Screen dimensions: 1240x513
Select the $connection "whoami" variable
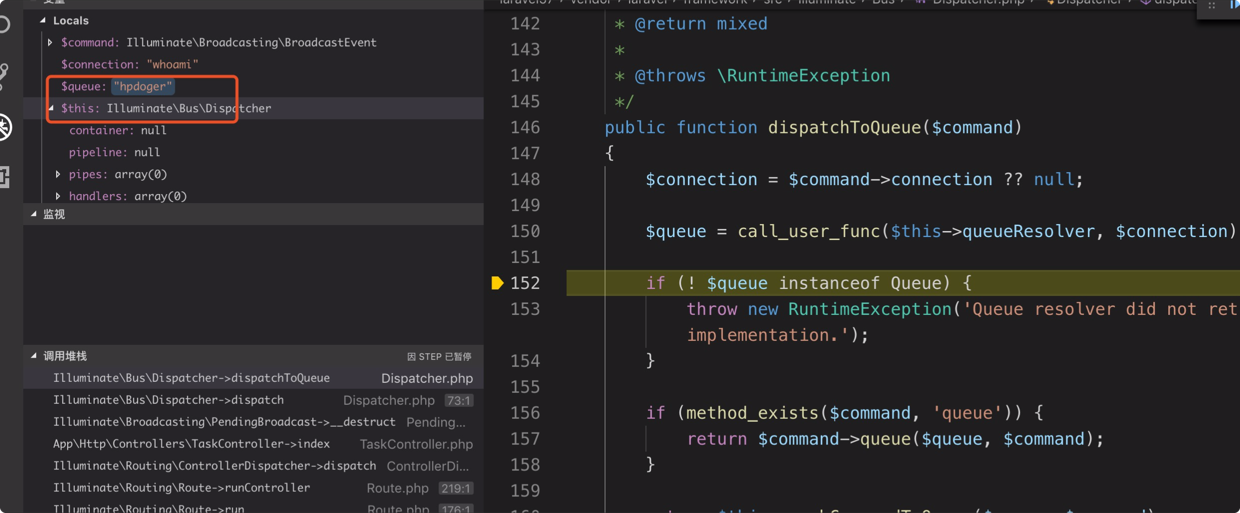[129, 65]
